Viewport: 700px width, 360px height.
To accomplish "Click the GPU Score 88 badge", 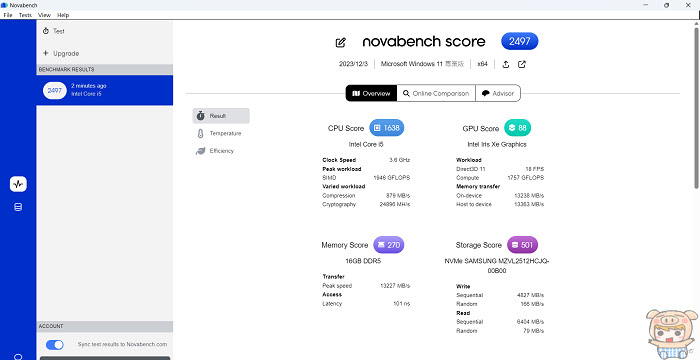I will (x=517, y=128).
